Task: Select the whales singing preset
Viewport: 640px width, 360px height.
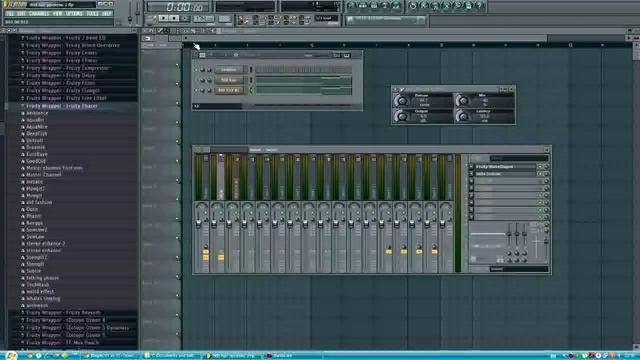Action: pos(43,298)
